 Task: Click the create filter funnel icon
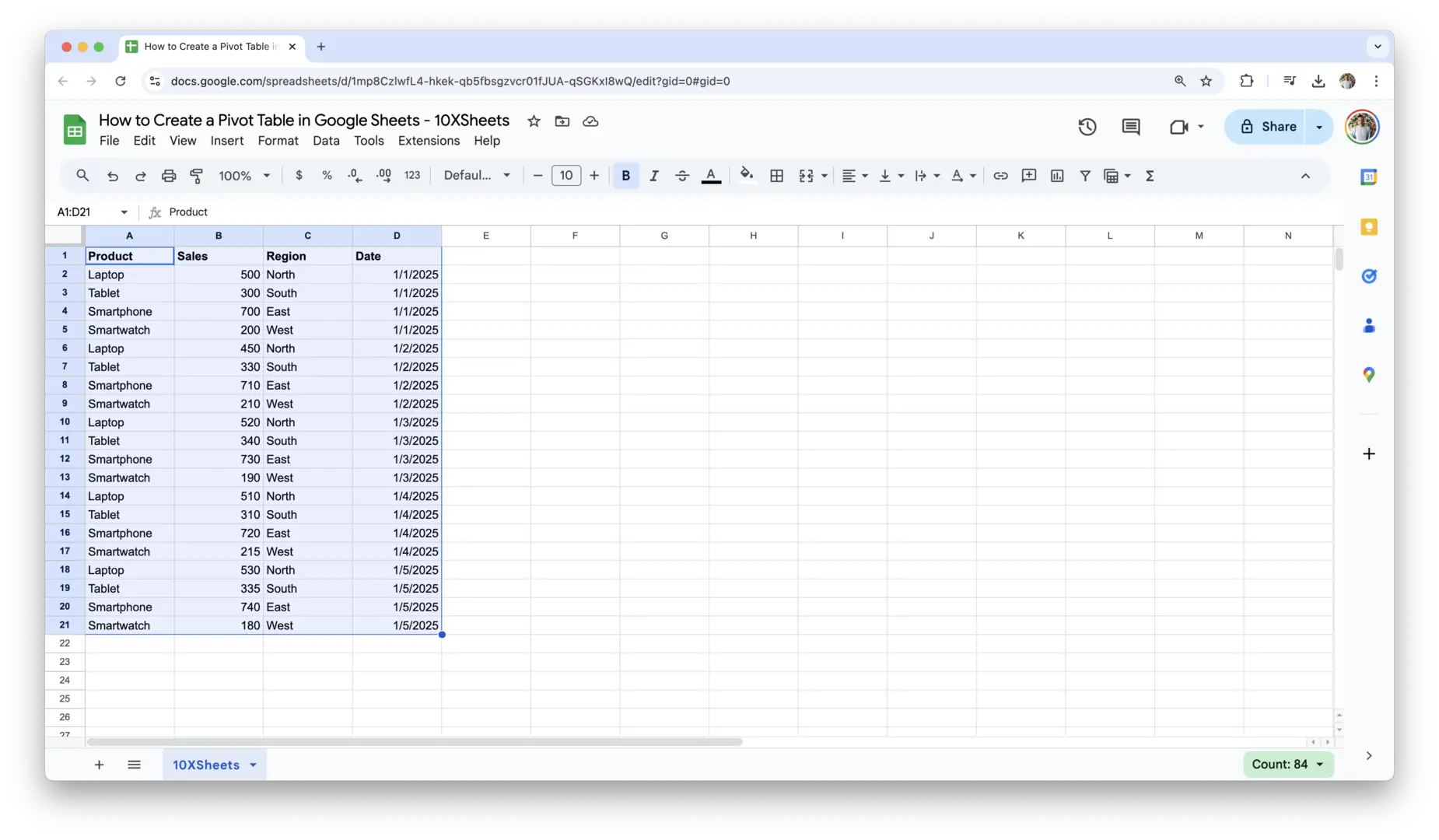[x=1084, y=176]
